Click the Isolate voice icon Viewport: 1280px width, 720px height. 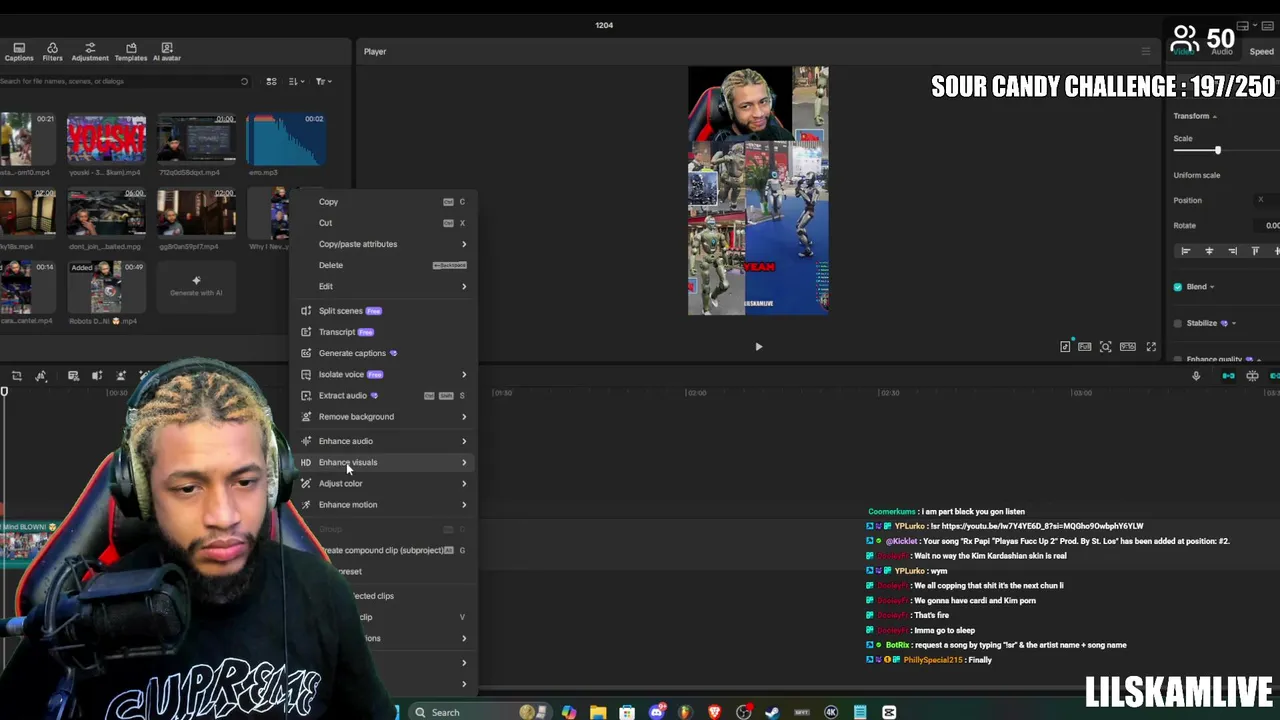306,374
